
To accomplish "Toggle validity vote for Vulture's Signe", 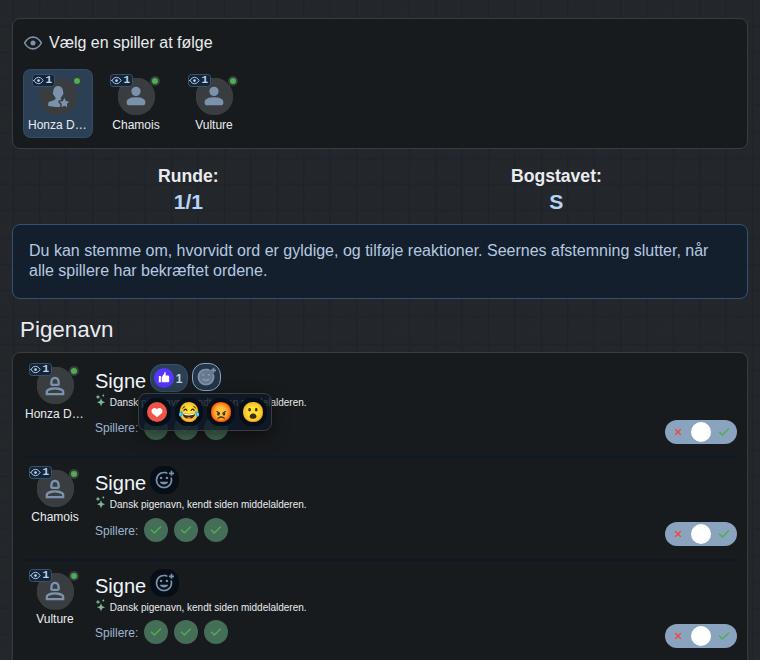I will click(x=701, y=636).
